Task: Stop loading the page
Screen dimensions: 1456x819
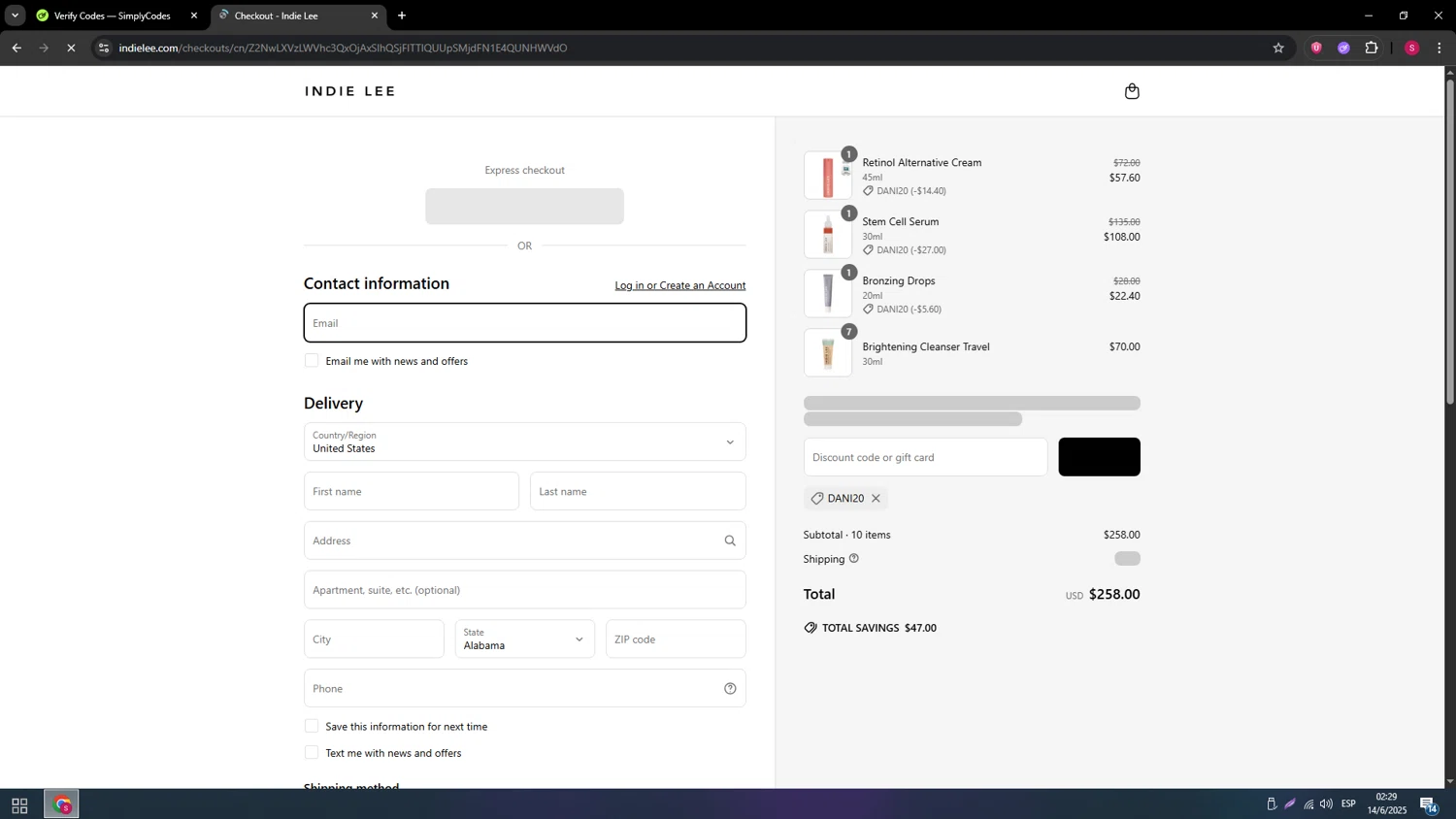Action: point(71,48)
